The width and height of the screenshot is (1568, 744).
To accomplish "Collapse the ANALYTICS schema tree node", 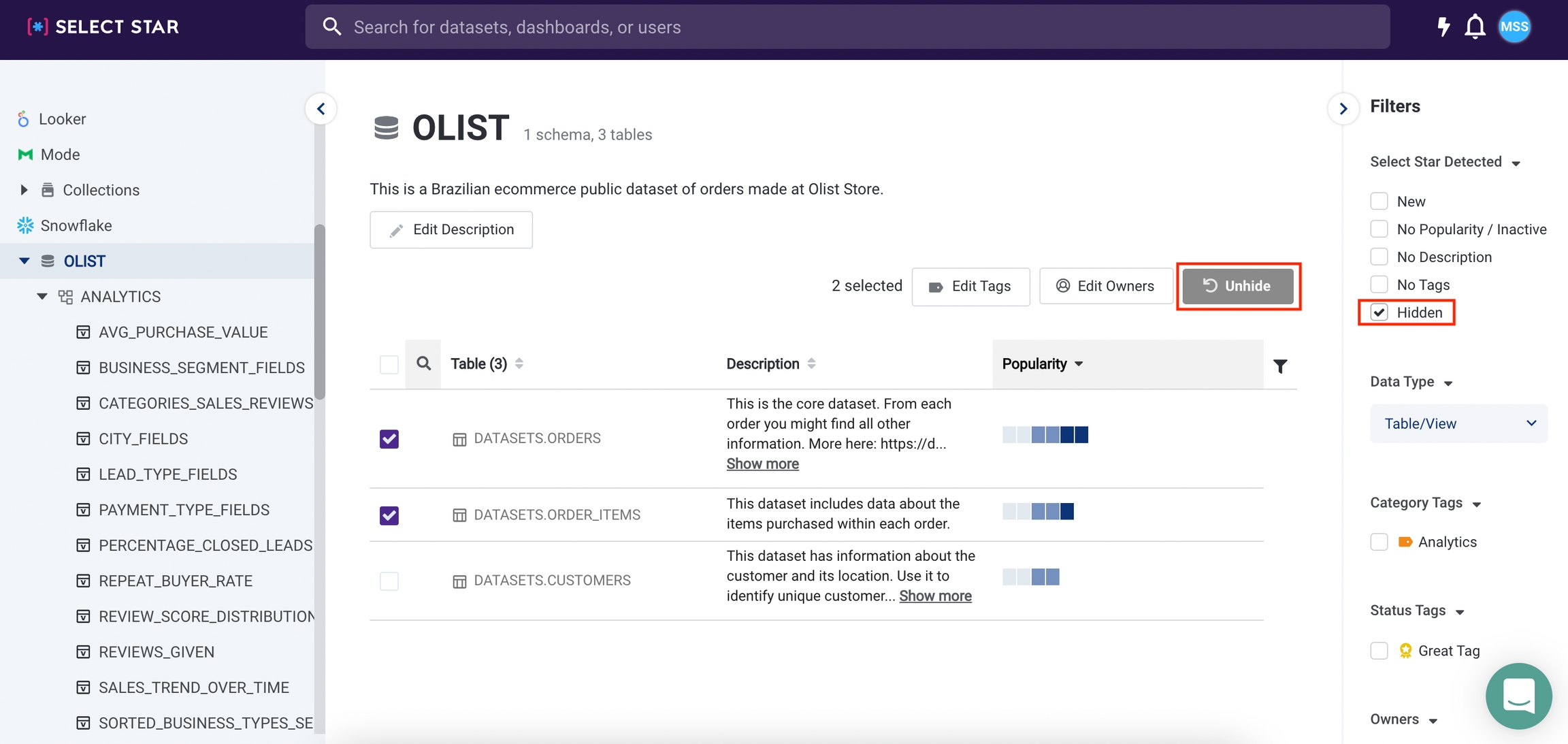I will click(42, 296).
